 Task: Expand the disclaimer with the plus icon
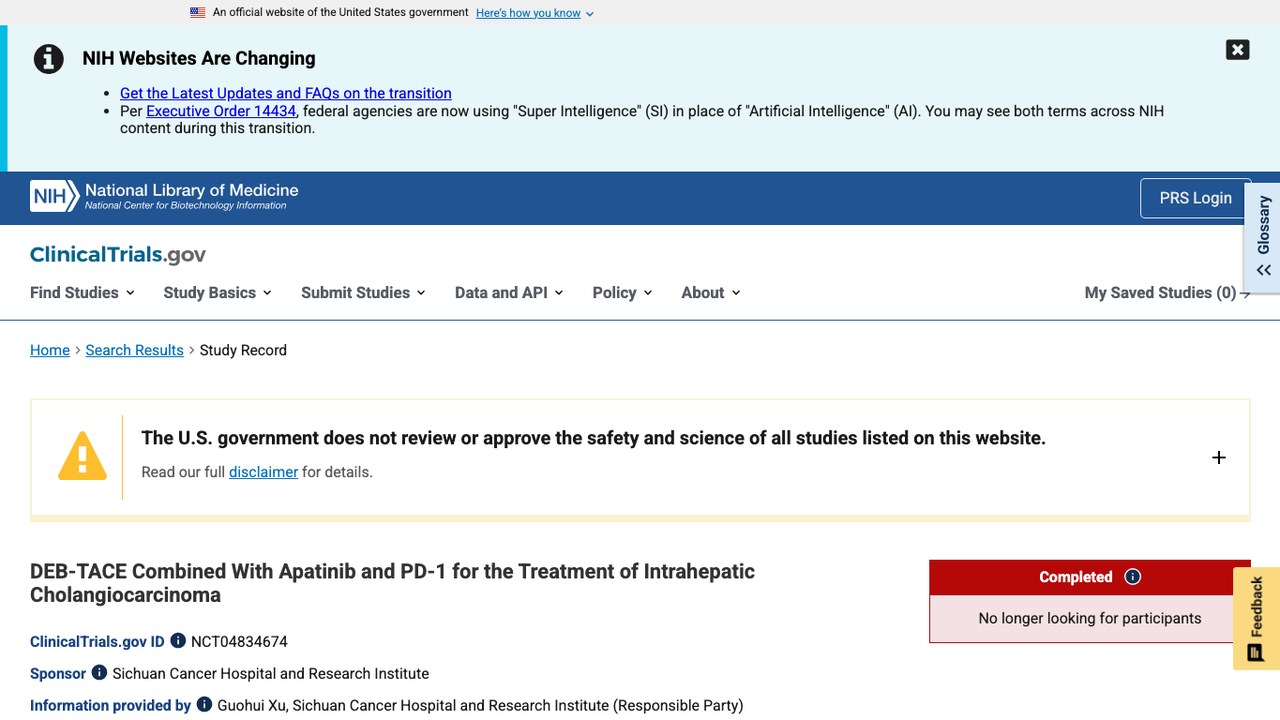[x=1218, y=458]
